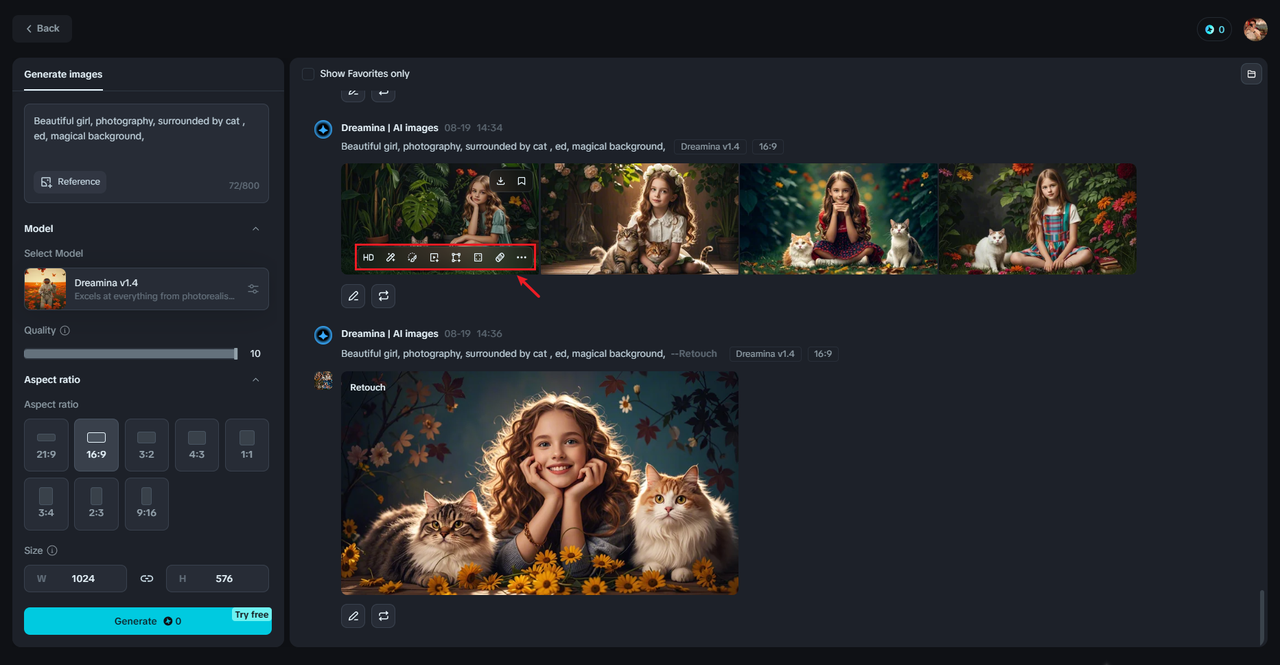The height and width of the screenshot is (665, 1280).
Task: Click Dreamina v1.4 tag on 14:36 entry
Action: tap(765, 354)
